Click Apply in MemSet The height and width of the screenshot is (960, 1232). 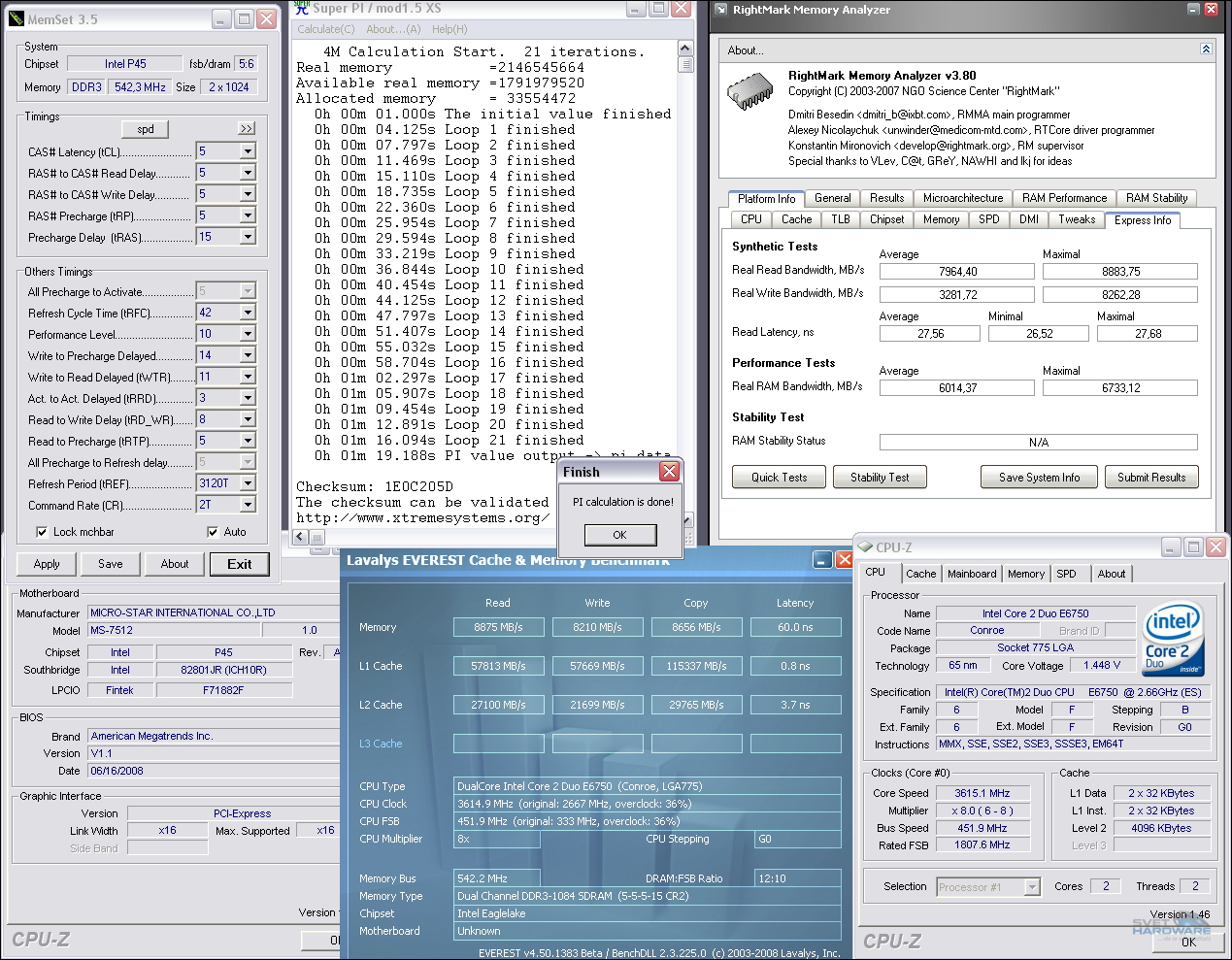(46, 564)
